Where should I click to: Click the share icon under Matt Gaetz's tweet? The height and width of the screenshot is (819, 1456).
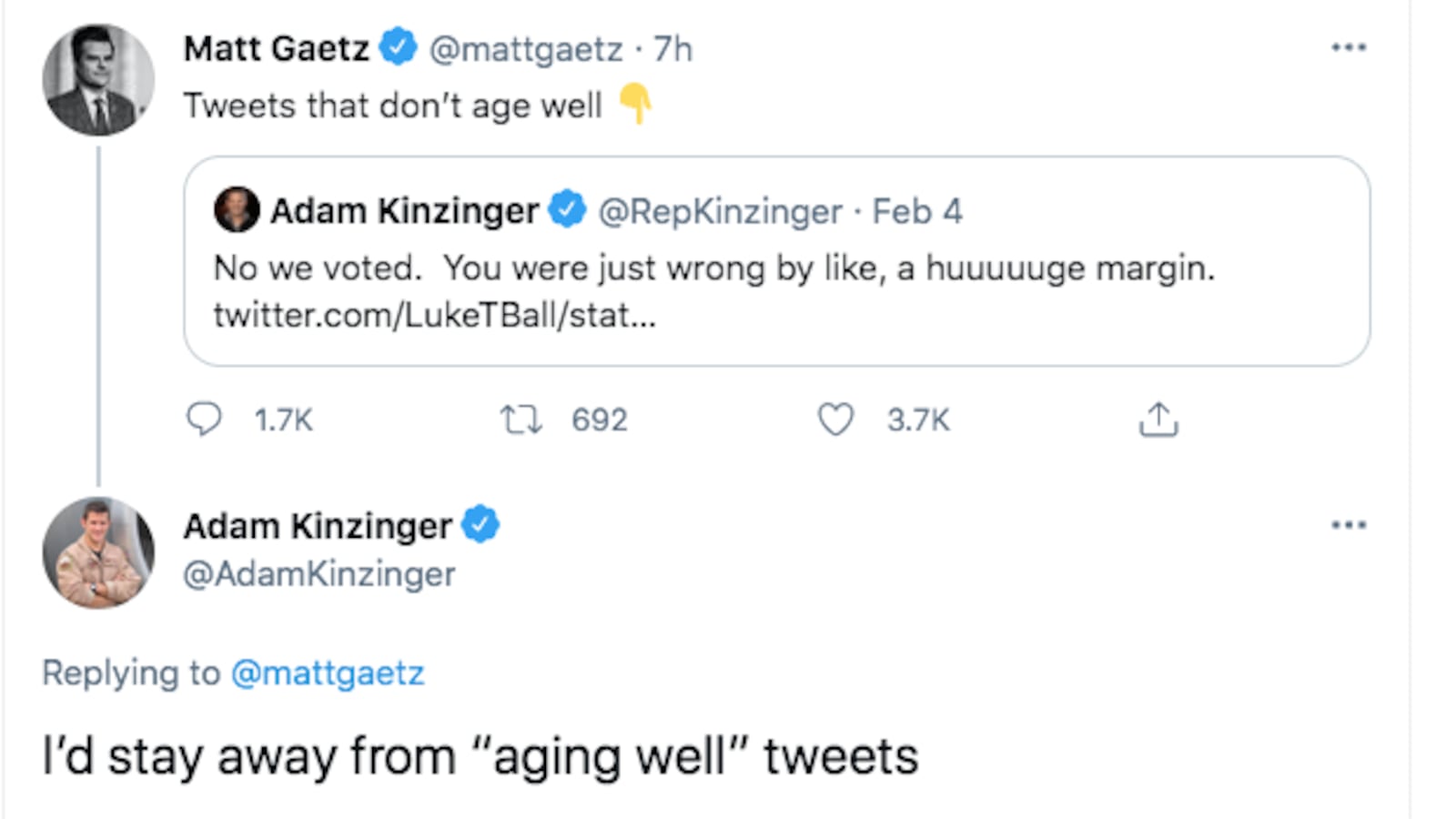coord(1158,420)
